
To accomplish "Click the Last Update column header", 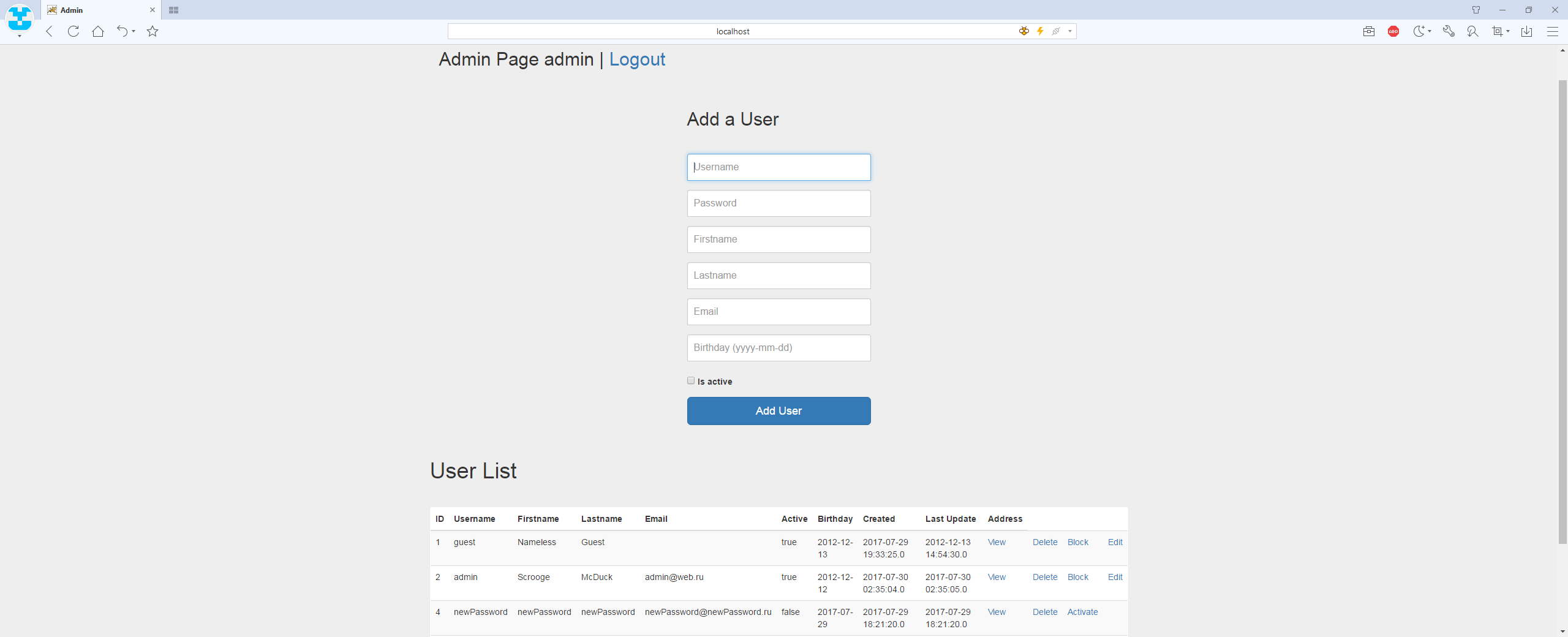I will pos(951,519).
